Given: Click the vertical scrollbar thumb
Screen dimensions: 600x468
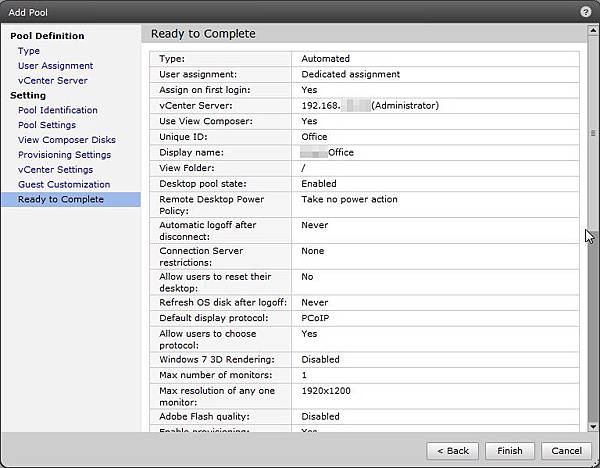Looking at the screenshot, I should pyautogui.click(x=593, y=133).
